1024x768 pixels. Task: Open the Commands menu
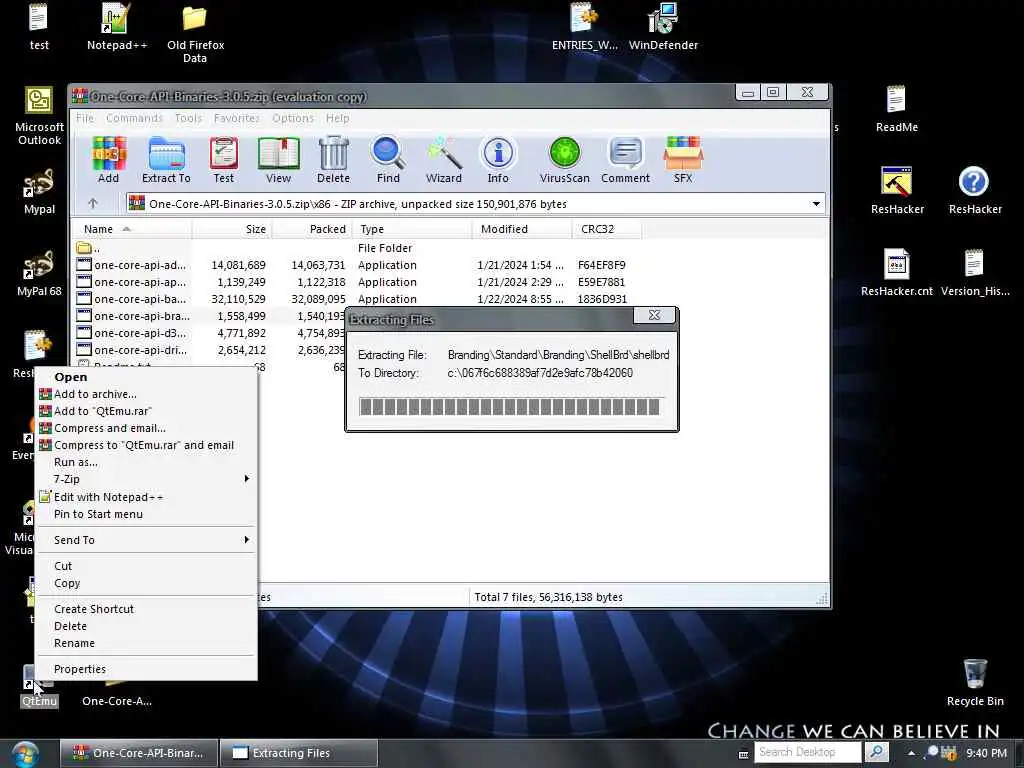pyautogui.click(x=134, y=118)
